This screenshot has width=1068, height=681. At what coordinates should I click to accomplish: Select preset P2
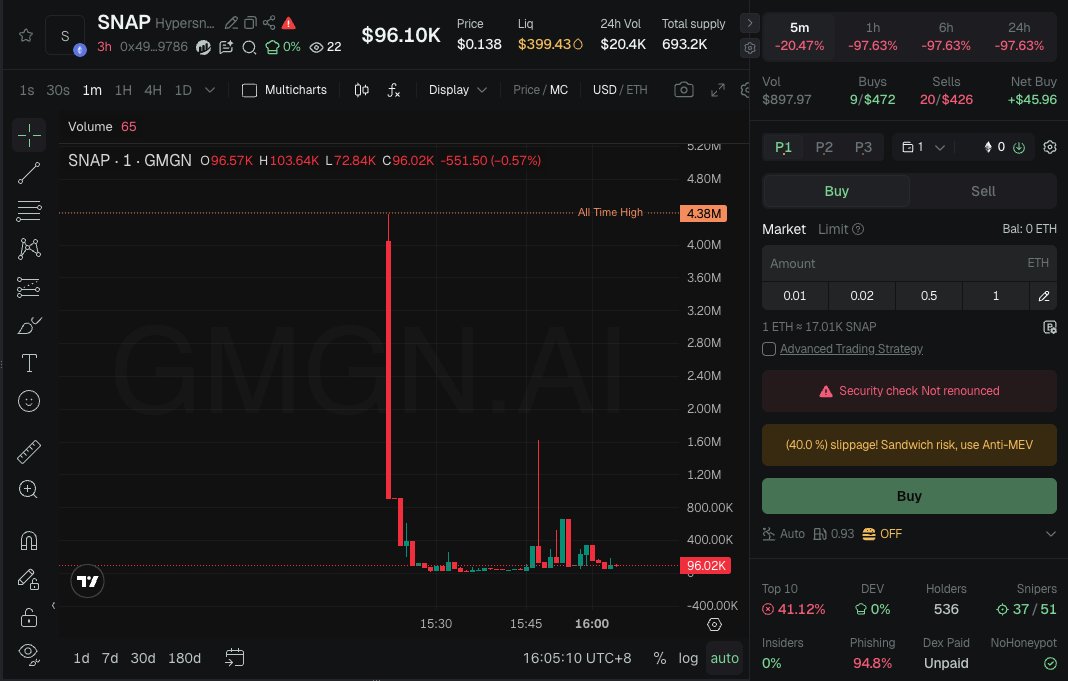pyautogui.click(x=824, y=147)
